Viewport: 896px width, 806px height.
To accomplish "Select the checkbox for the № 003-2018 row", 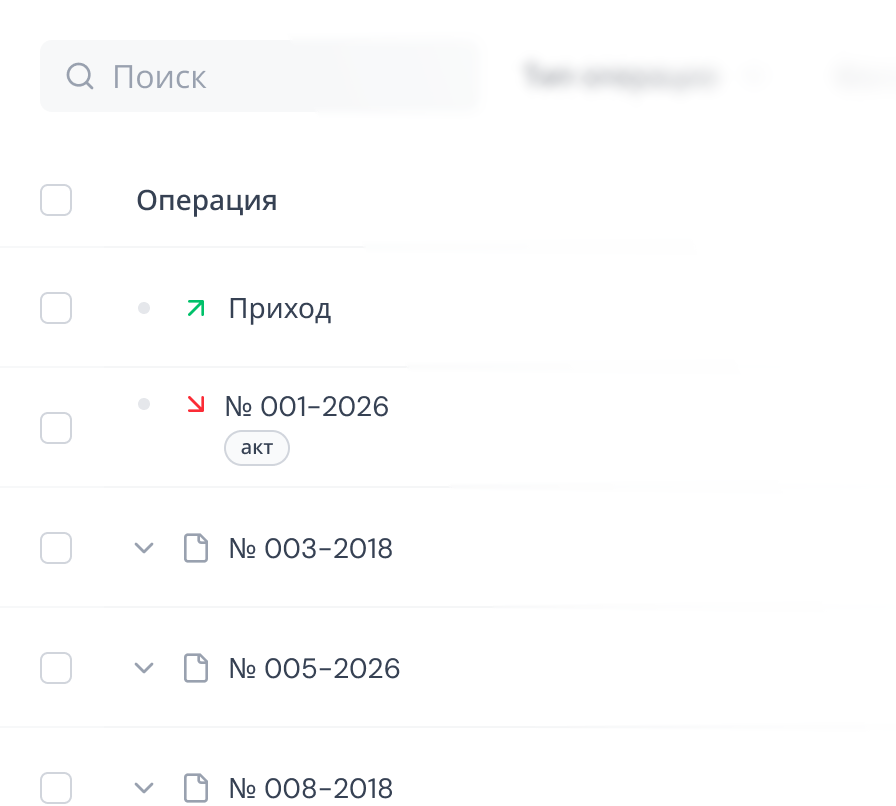I will coord(56,548).
